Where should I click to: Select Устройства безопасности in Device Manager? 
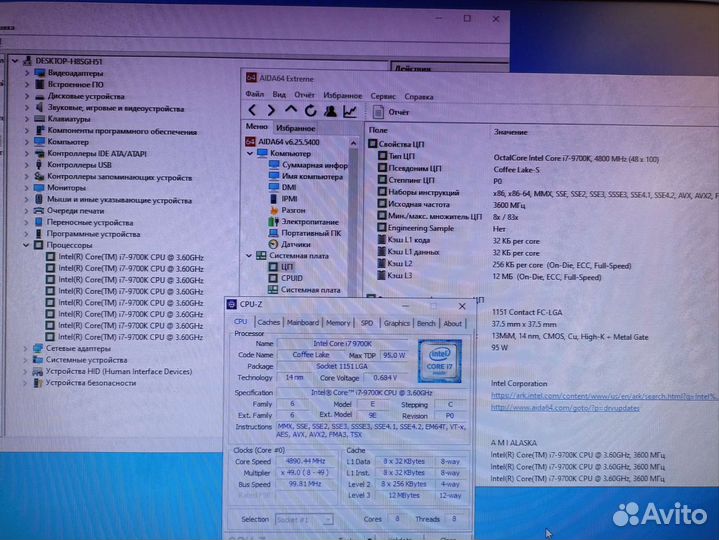point(85,383)
